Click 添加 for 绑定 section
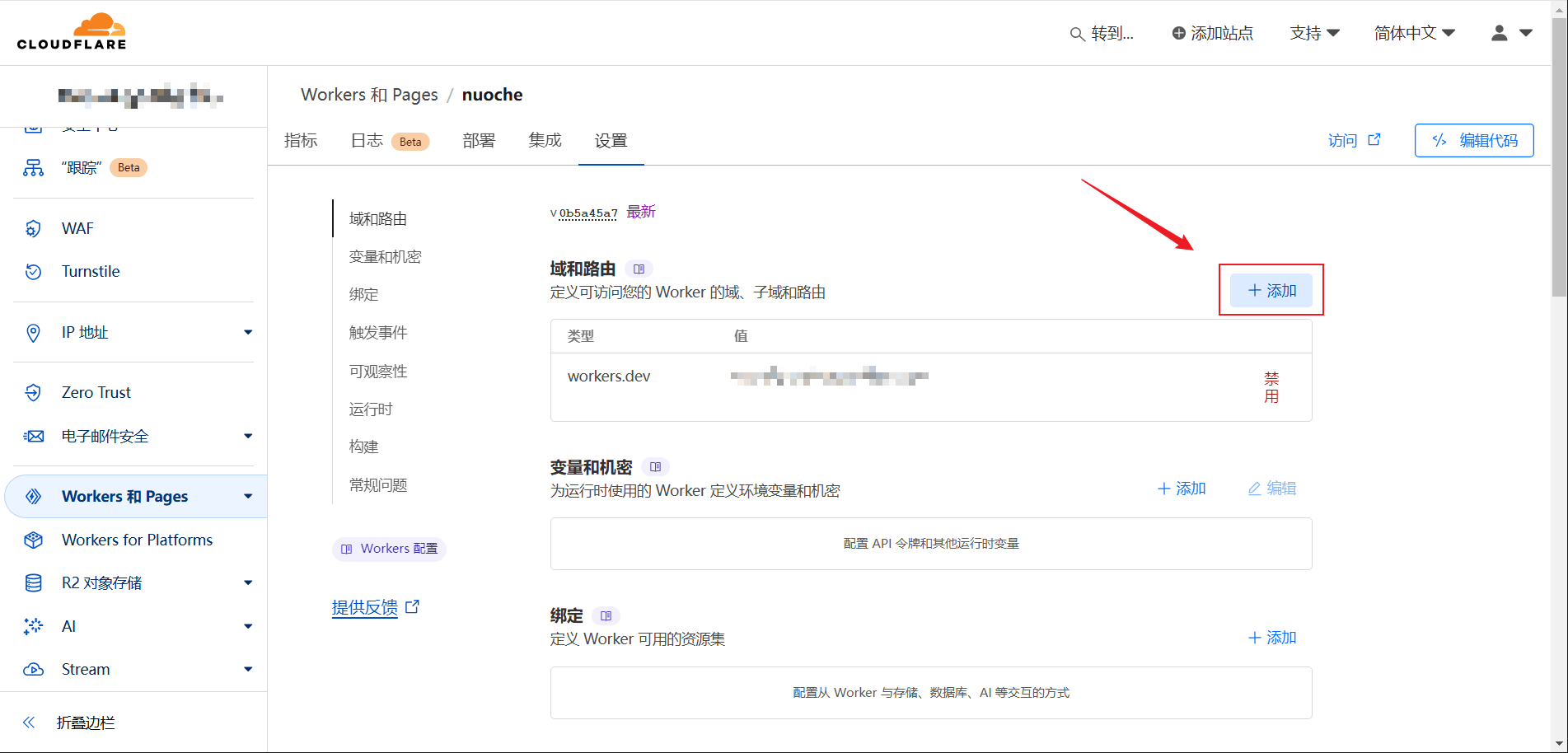The height and width of the screenshot is (753, 1568). coord(1272,638)
